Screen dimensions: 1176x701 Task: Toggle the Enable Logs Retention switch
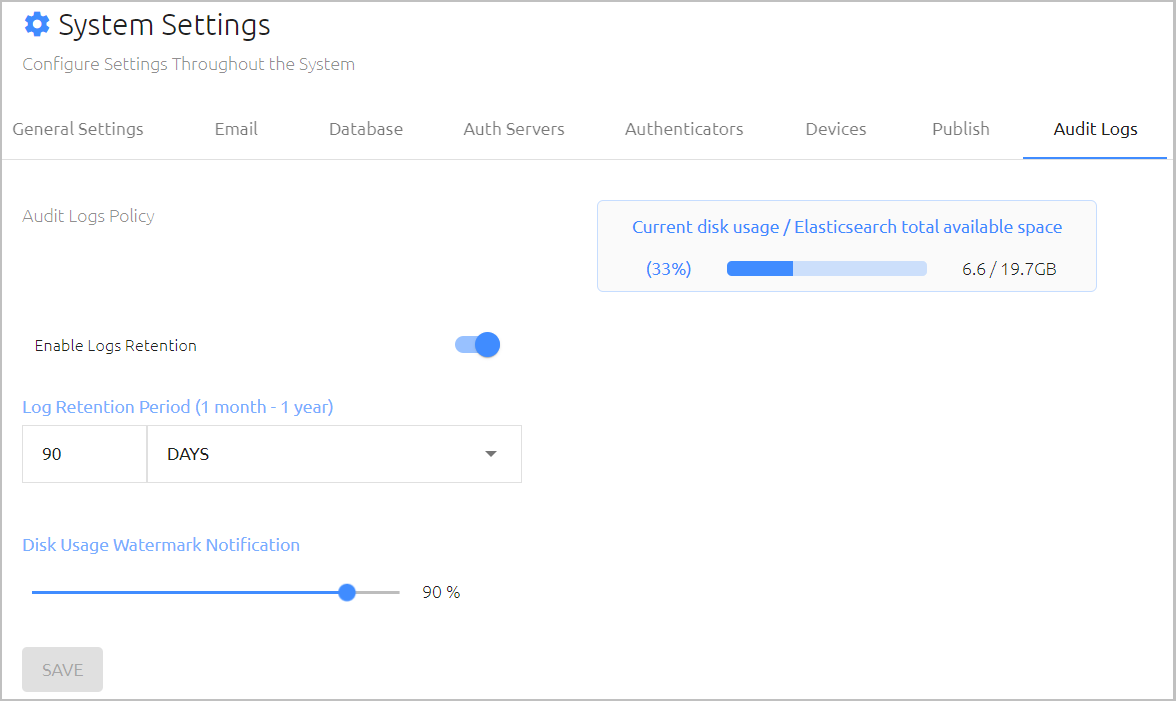pyautogui.click(x=478, y=345)
